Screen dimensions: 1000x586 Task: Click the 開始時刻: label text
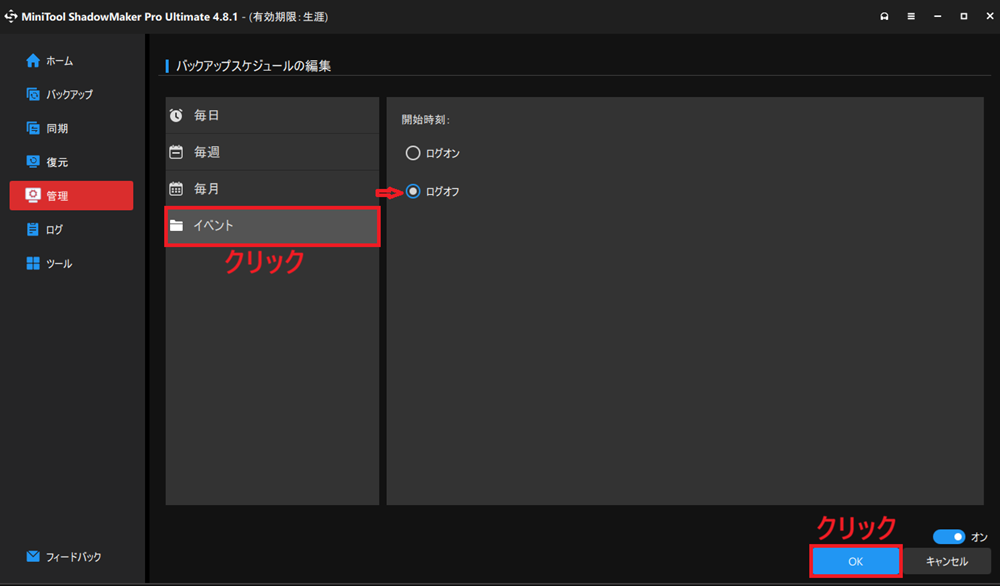(425, 120)
